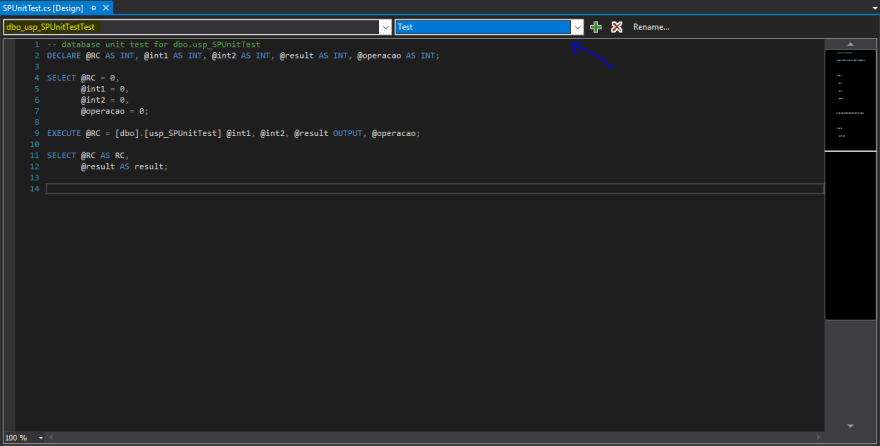880x446 pixels.
Task: Click 'SELECT @RC AS RC,' on line 11
Action: [x=88, y=155]
